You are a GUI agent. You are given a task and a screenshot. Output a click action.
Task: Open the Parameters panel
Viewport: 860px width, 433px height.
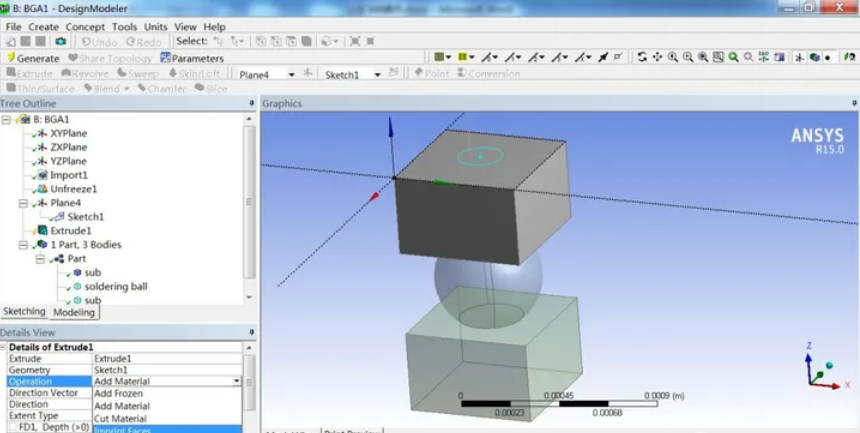[x=191, y=58]
